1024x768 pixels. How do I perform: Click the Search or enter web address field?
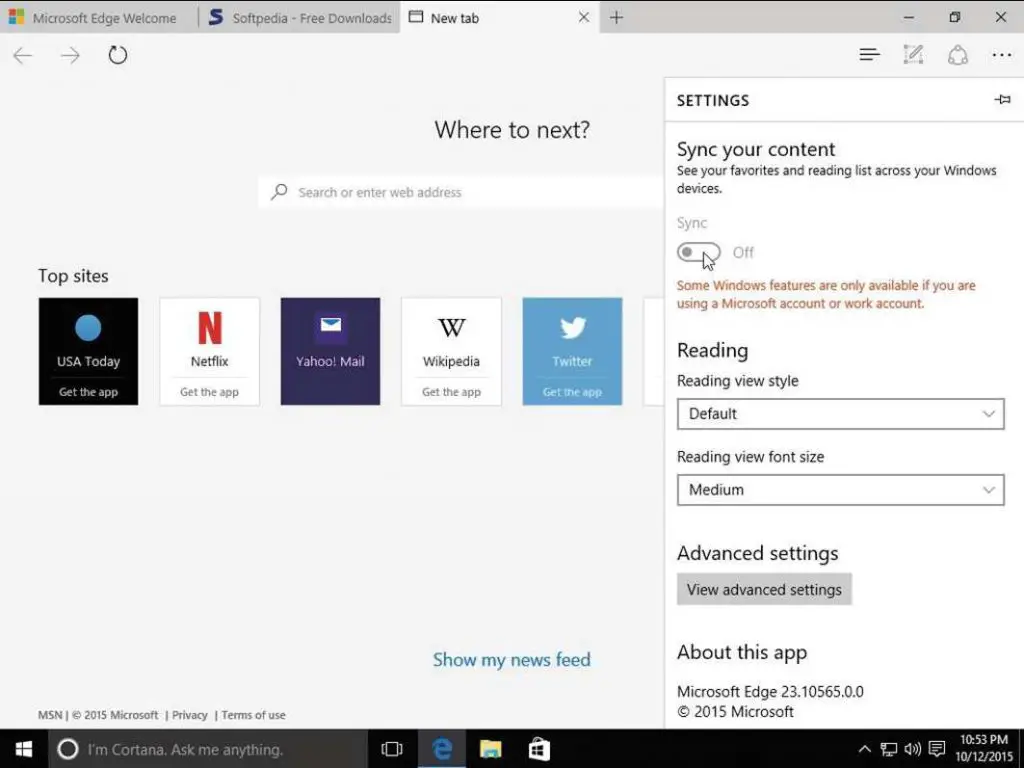click(x=461, y=192)
